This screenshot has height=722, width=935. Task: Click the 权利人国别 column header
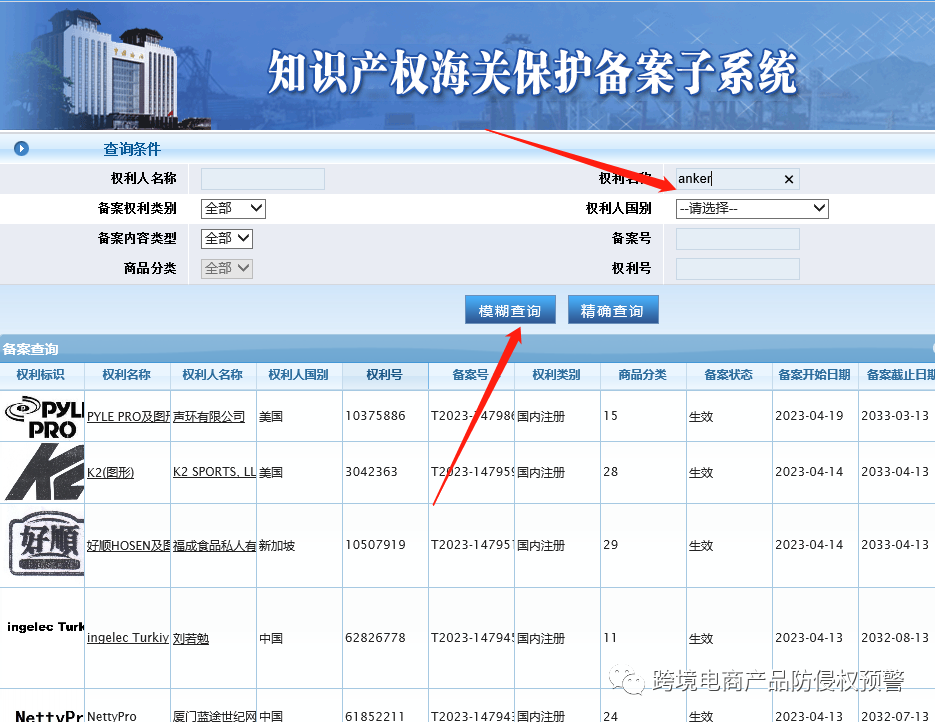tap(298, 375)
